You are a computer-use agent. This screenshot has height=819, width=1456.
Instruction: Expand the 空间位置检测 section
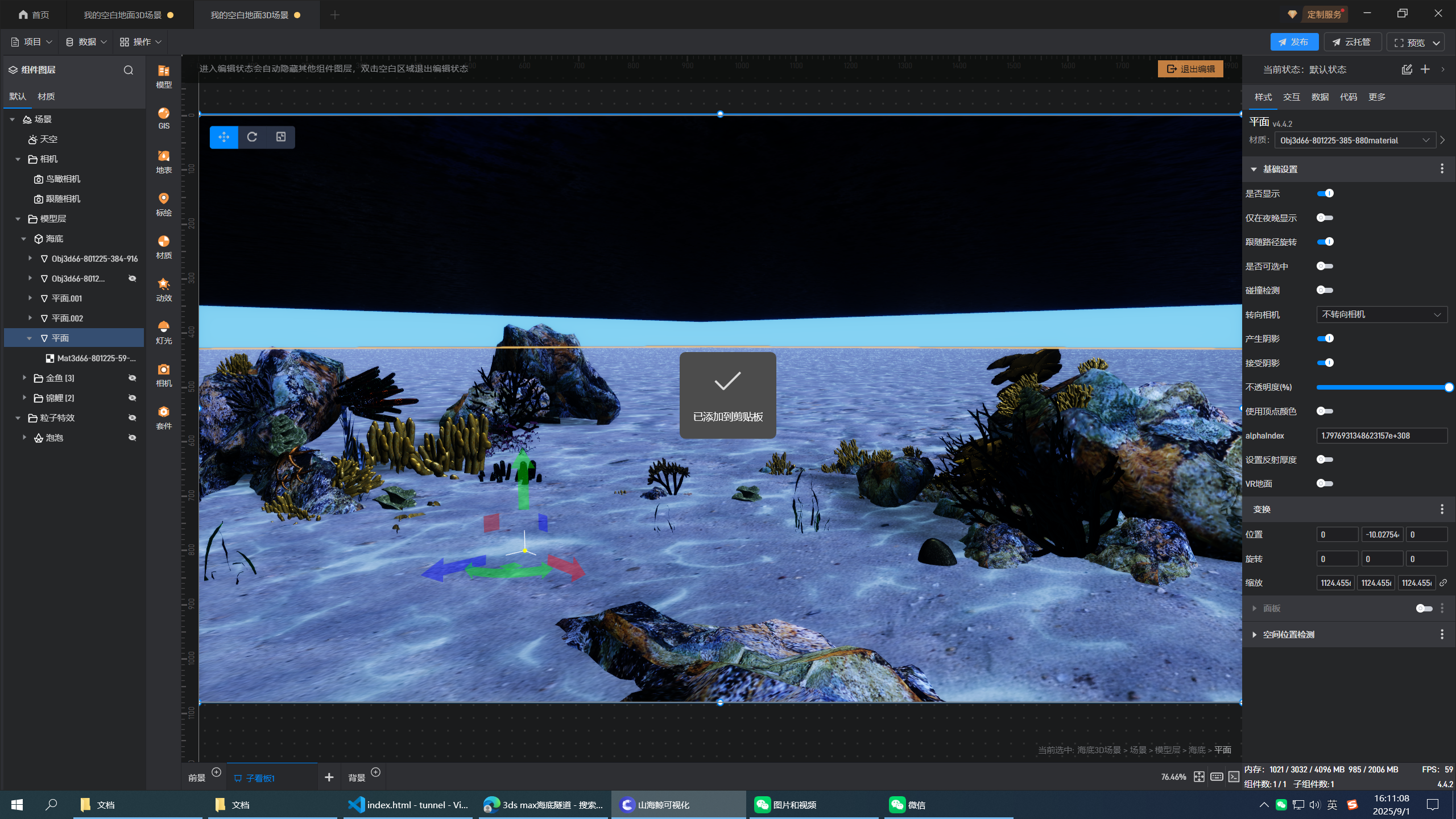coord(1254,635)
